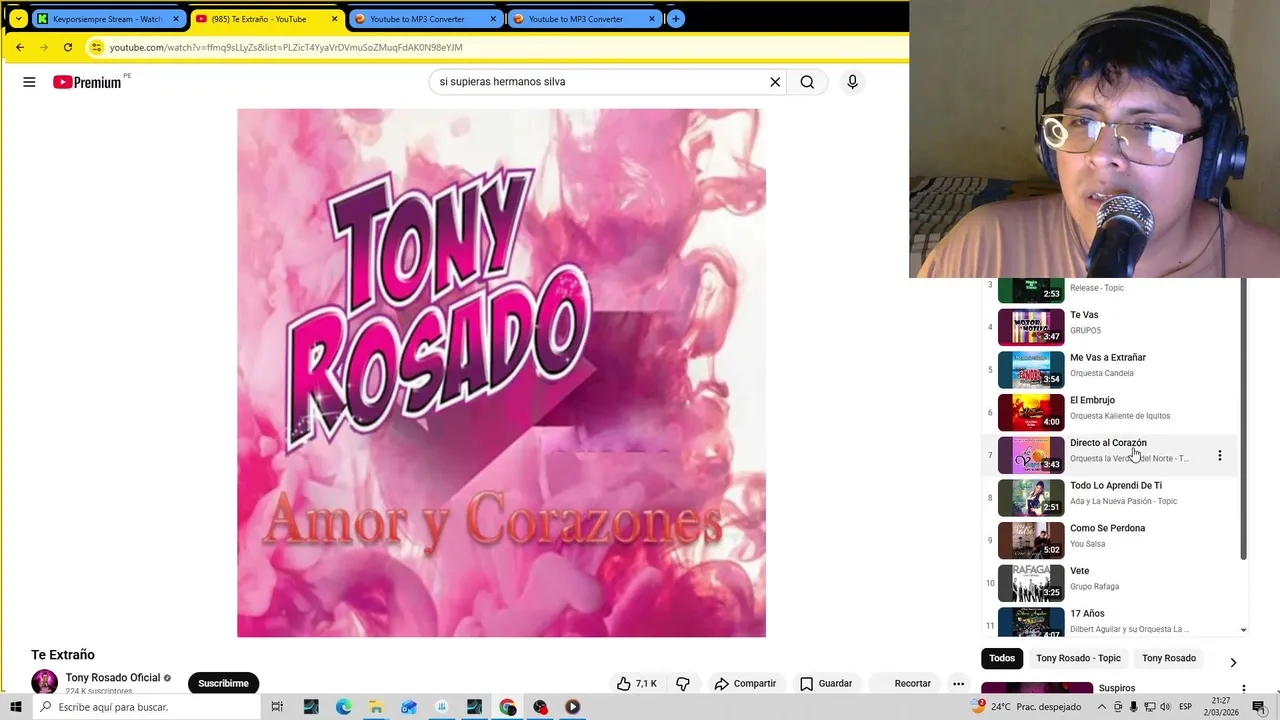Play Vete by Grupo Rafaga

click(1110, 583)
